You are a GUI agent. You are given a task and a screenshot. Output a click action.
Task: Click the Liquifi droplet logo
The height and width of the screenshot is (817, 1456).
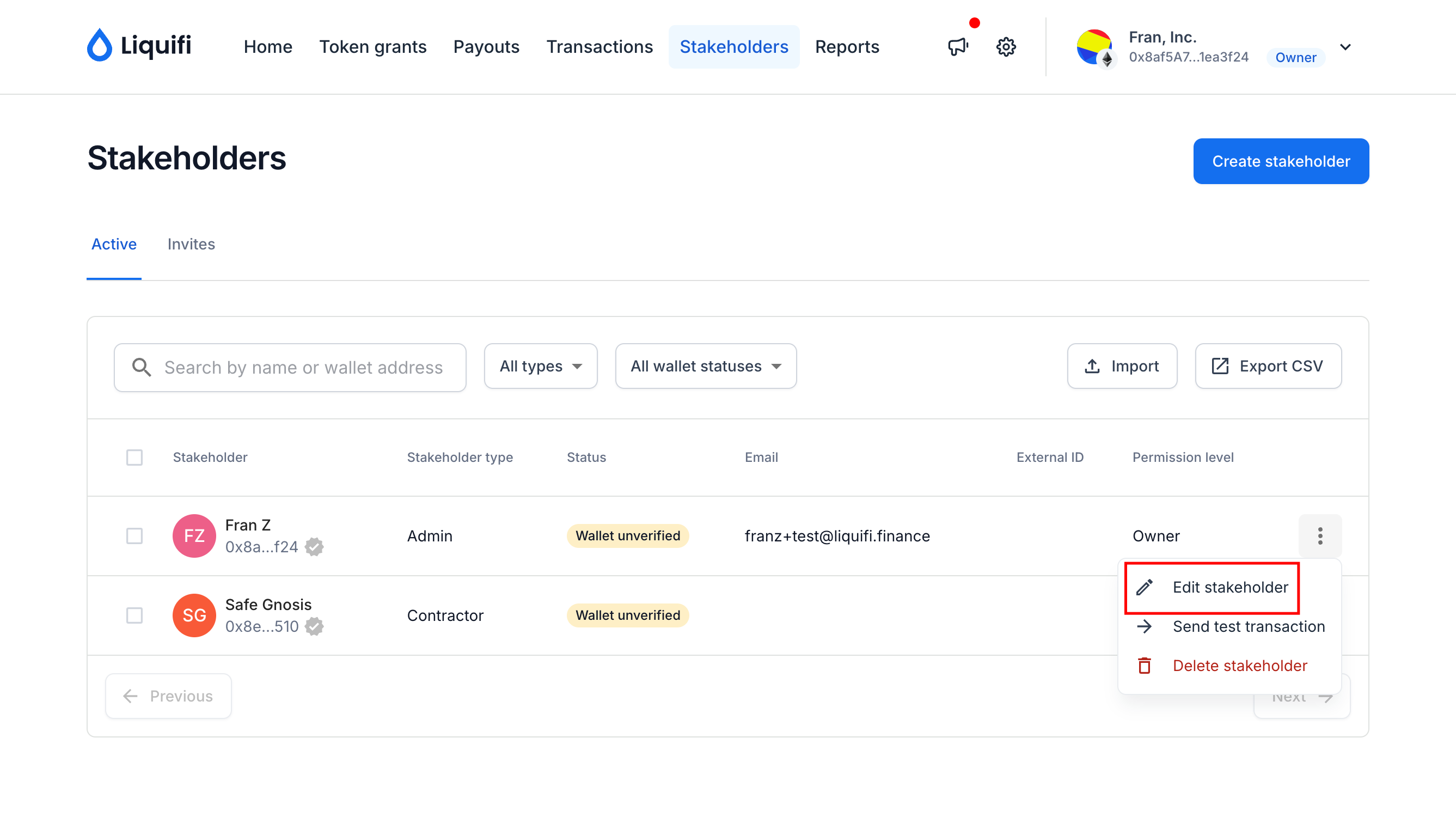pyautogui.click(x=100, y=45)
